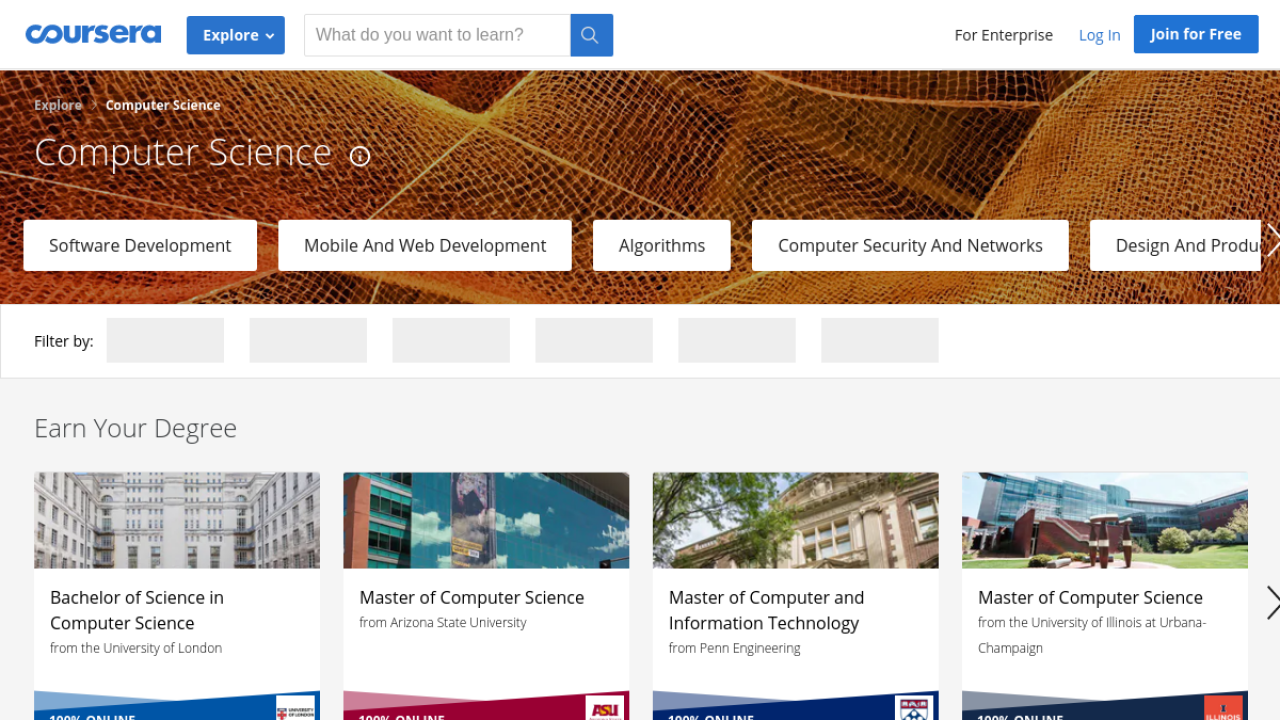The height and width of the screenshot is (720, 1280).
Task: Click the Computer Science breadcrumb item
Action: tap(163, 105)
